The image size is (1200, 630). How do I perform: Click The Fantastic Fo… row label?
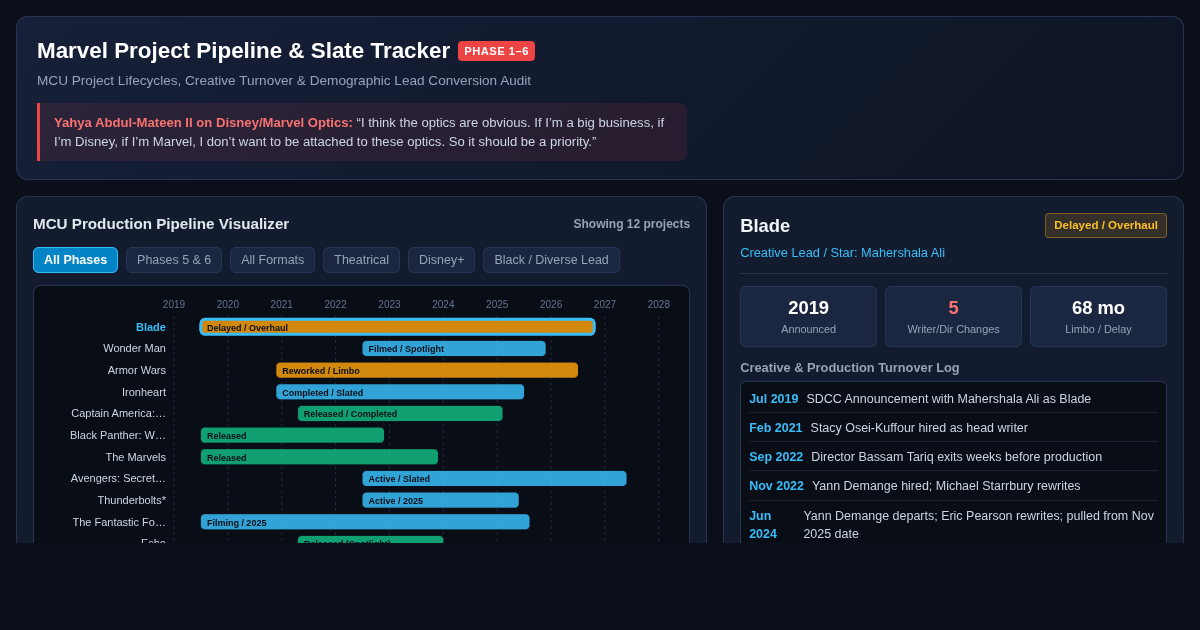coord(119,522)
